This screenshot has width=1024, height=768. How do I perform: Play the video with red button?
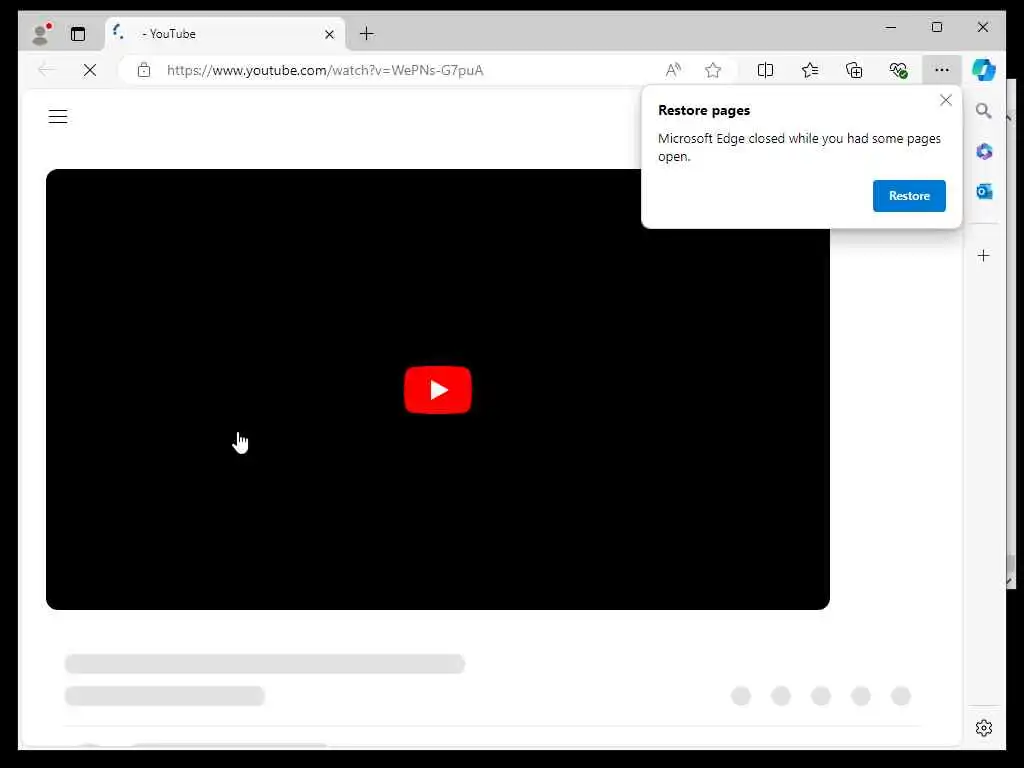click(x=438, y=390)
